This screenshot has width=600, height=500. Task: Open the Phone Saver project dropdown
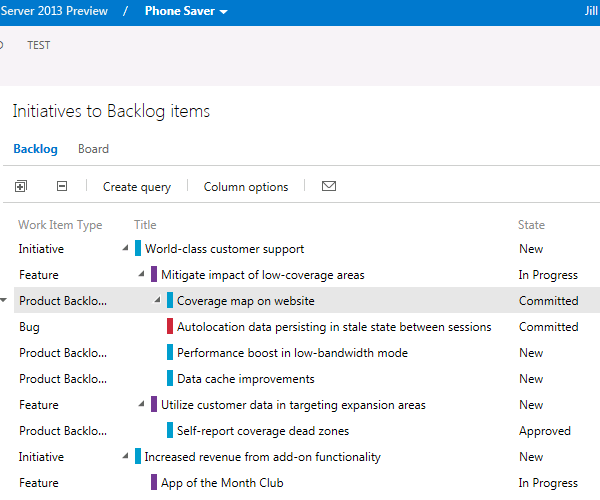tap(186, 12)
